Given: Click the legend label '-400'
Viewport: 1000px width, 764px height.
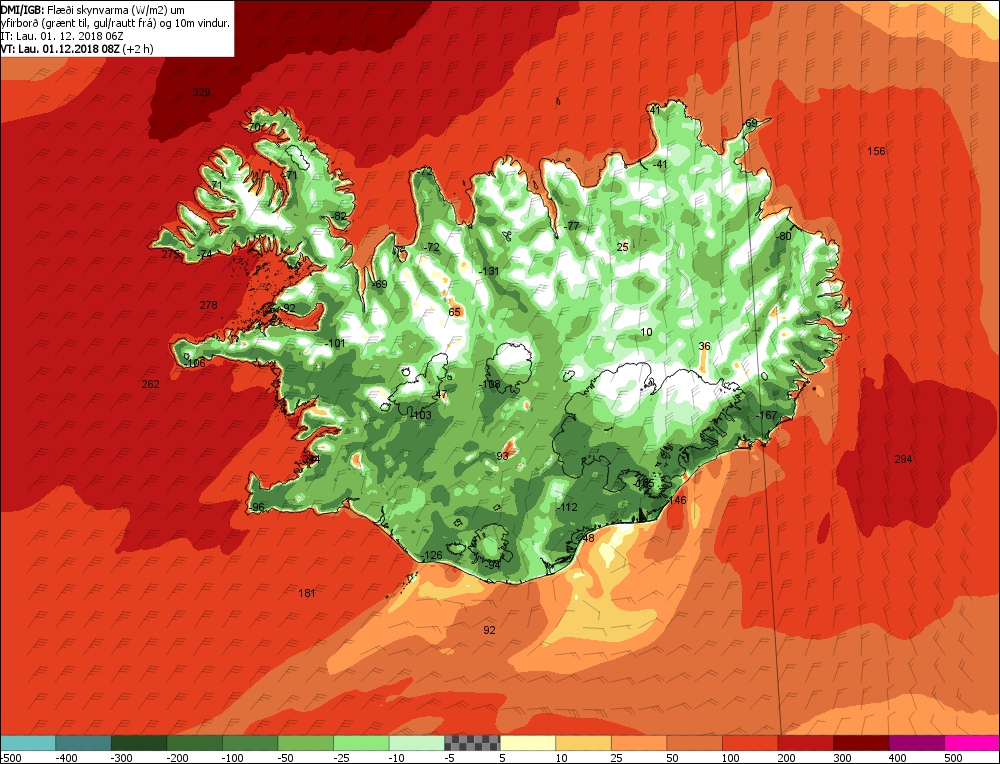Looking at the screenshot, I should (67, 758).
